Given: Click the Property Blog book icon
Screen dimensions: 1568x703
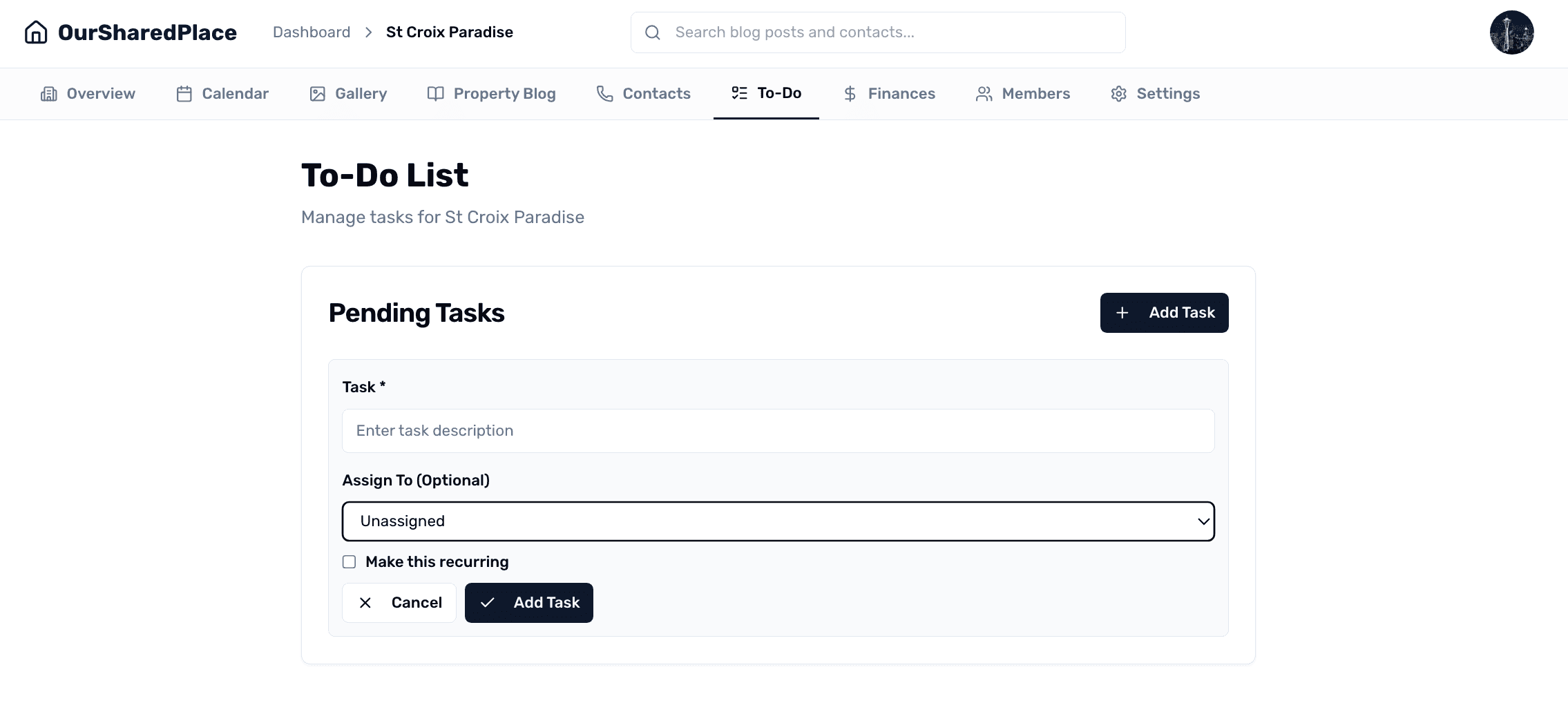Looking at the screenshot, I should tap(435, 93).
